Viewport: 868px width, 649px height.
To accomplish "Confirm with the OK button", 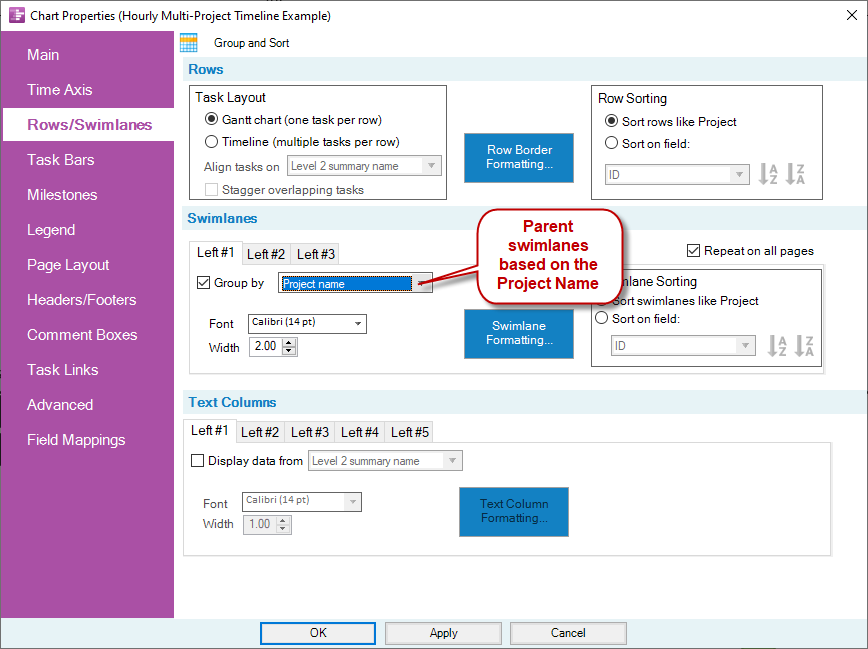I will coord(318,633).
